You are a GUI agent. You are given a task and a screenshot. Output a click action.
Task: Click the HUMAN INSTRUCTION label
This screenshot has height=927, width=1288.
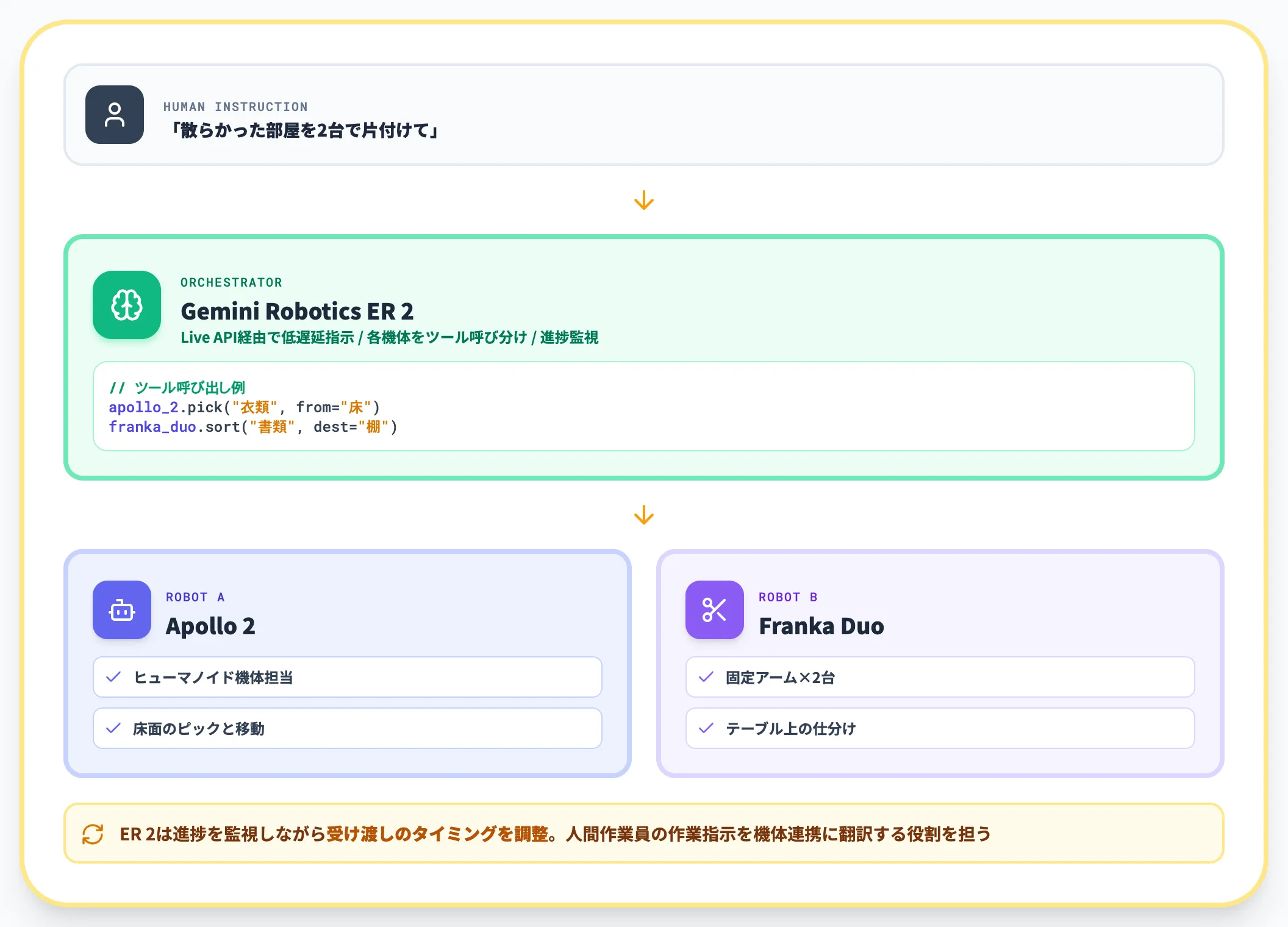tap(235, 107)
